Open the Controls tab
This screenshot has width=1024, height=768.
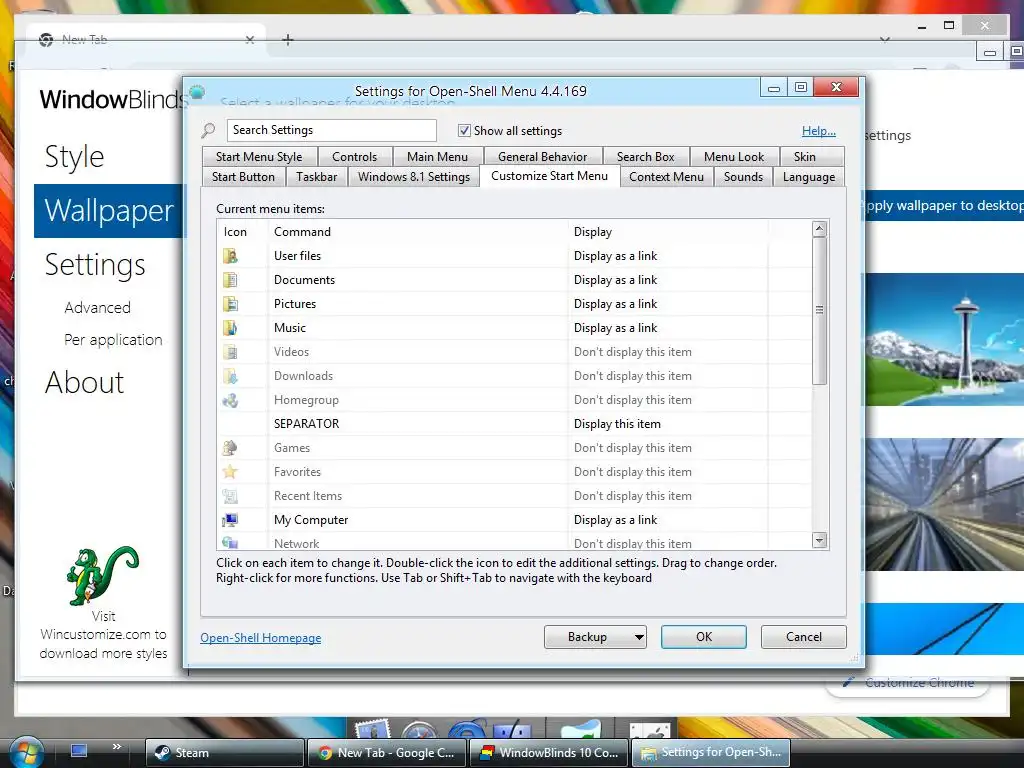[355, 157]
